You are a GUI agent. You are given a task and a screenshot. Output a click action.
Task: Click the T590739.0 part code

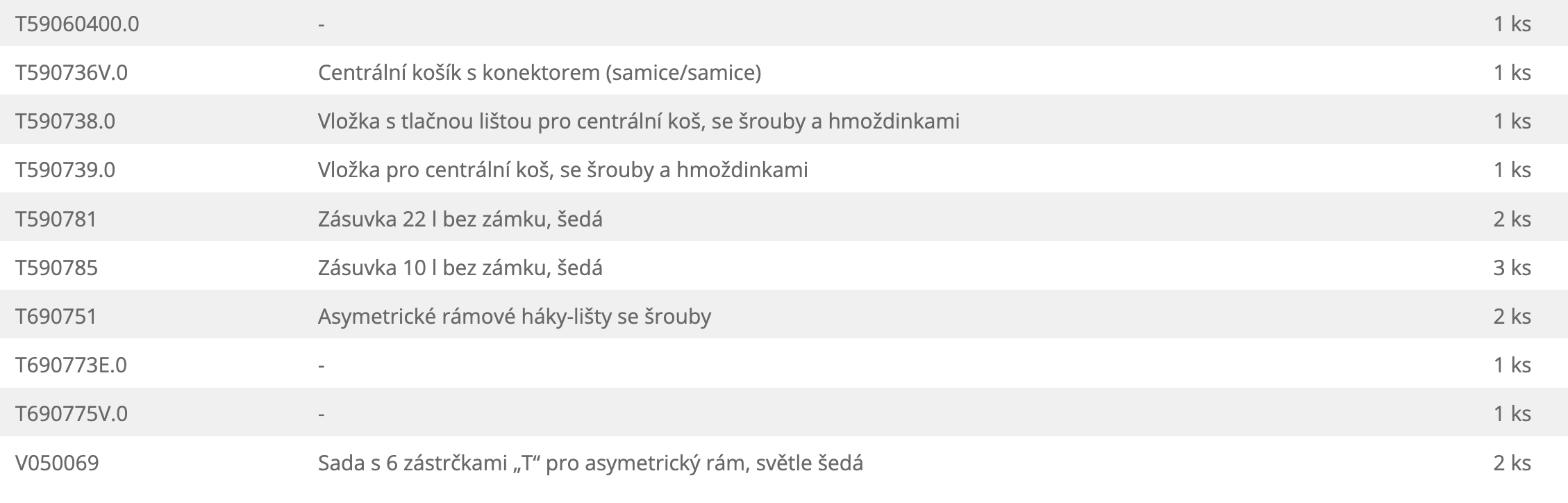pyautogui.click(x=65, y=170)
